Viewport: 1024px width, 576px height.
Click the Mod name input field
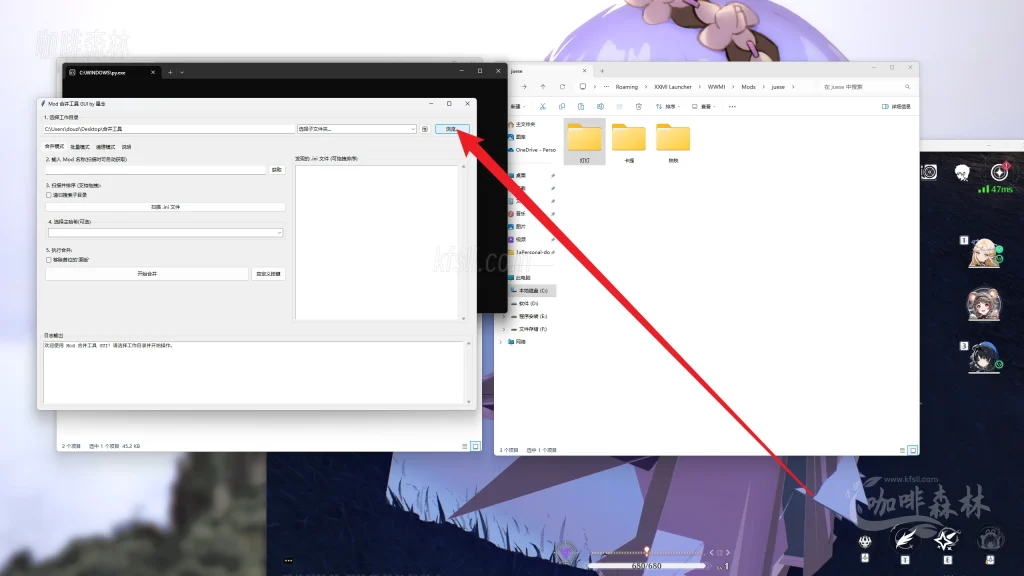click(155, 170)
